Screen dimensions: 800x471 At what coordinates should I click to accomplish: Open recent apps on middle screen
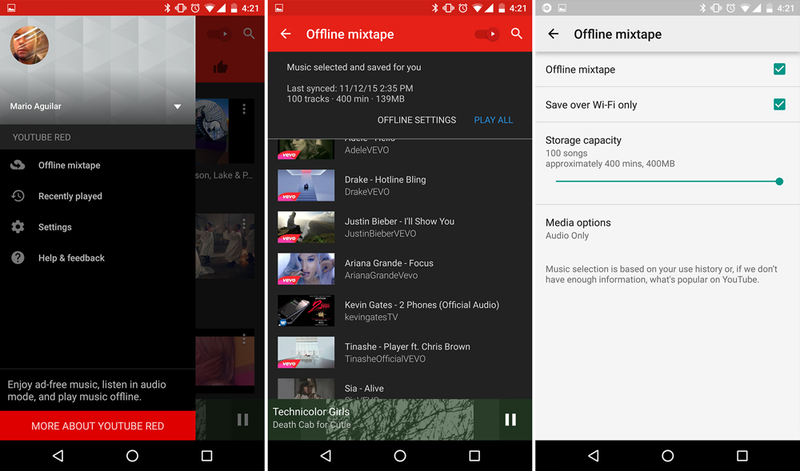474,456
